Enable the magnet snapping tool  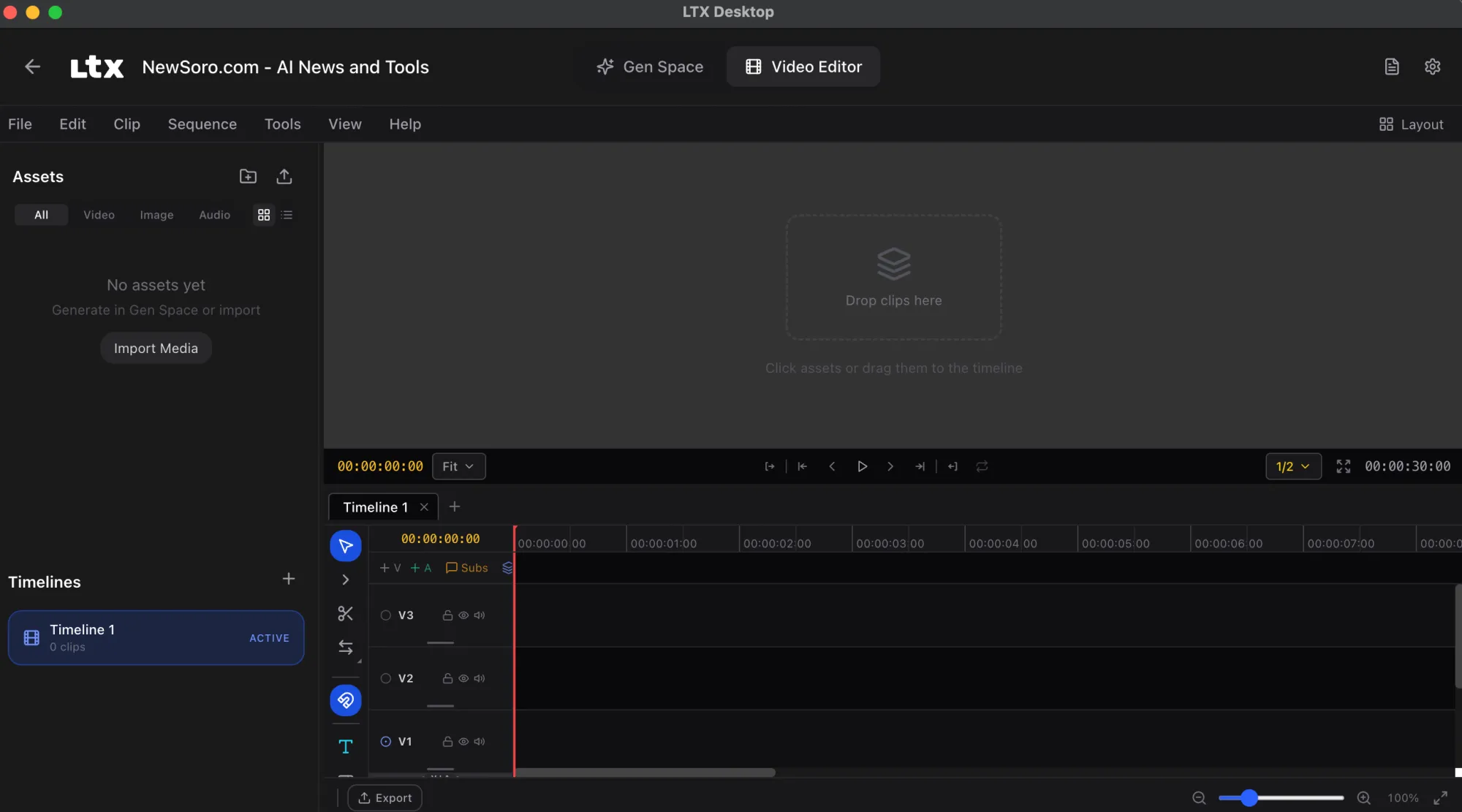[345, 699]
